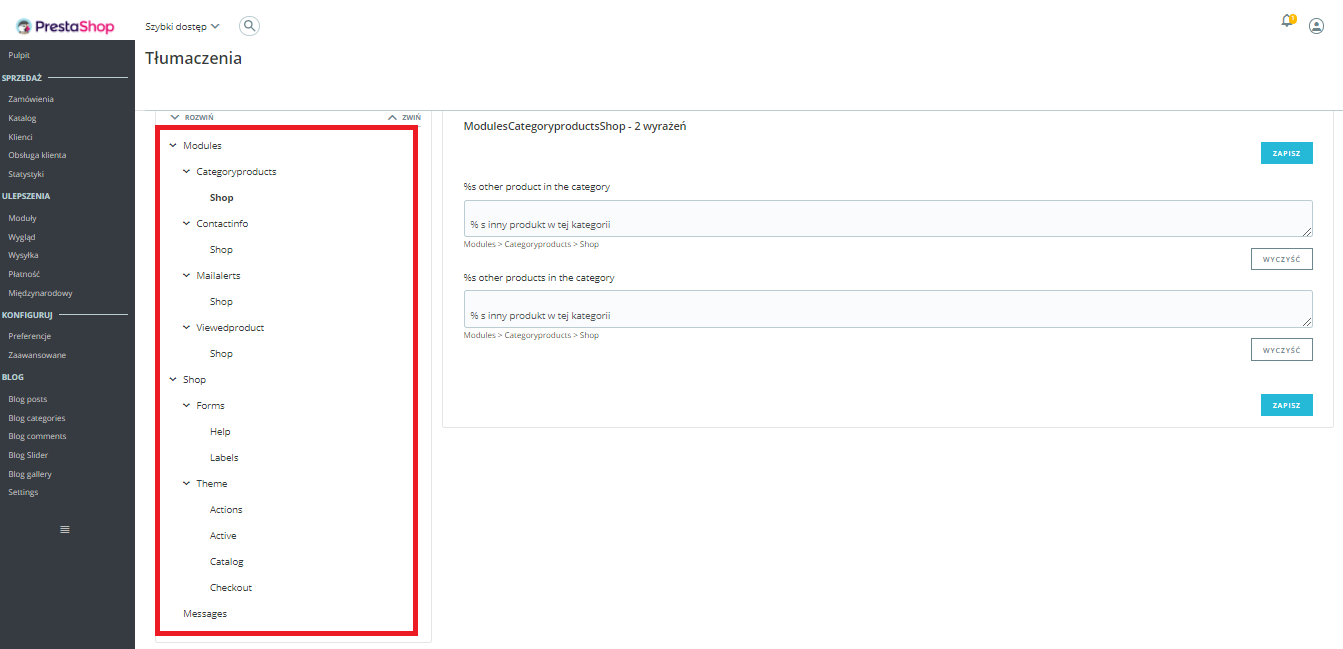Expand all tree nodes with Rozwiń

tap(192, 117)
